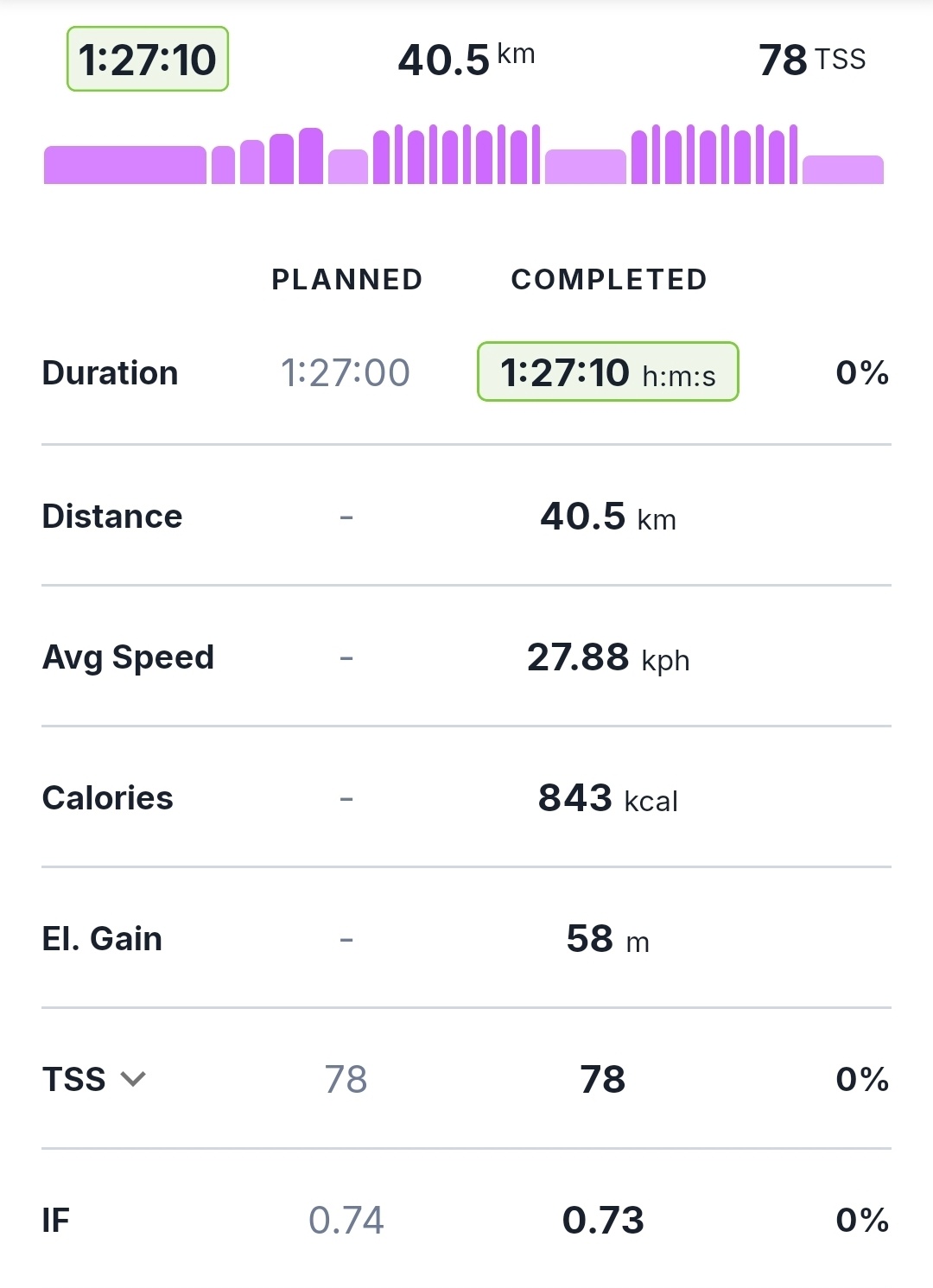933x1288 pixels.
Task: Edit completed Distance value in the Distance row
Action: 607,517
